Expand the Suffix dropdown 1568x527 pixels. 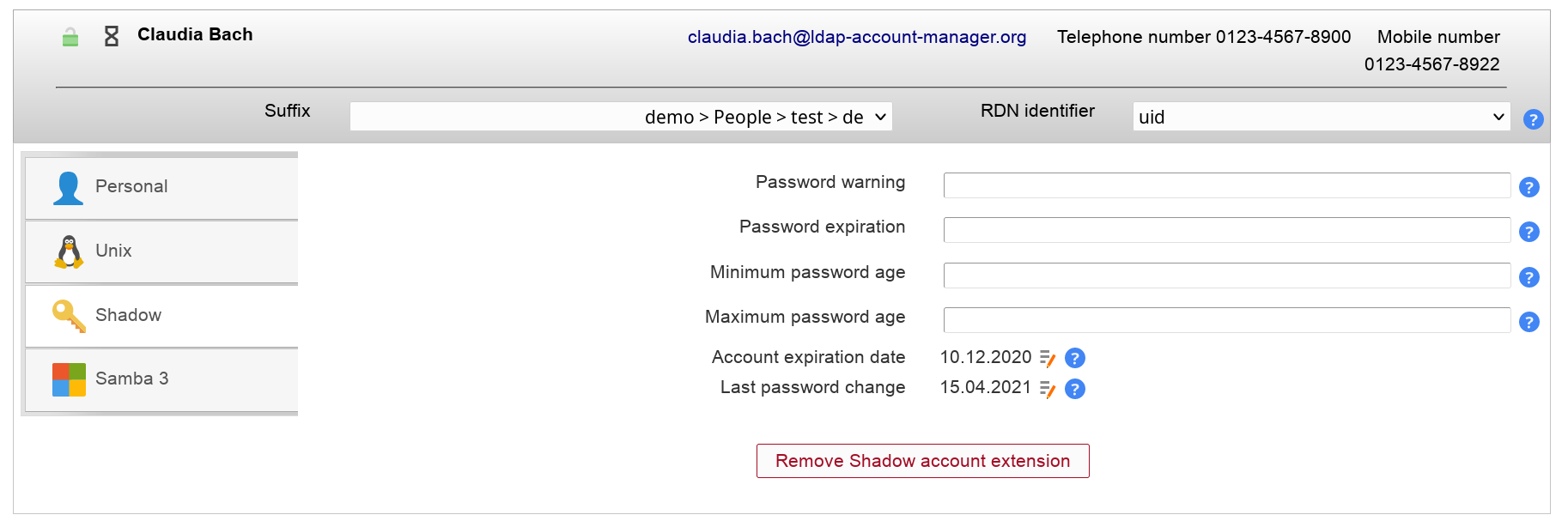click(x=621, y=117)
